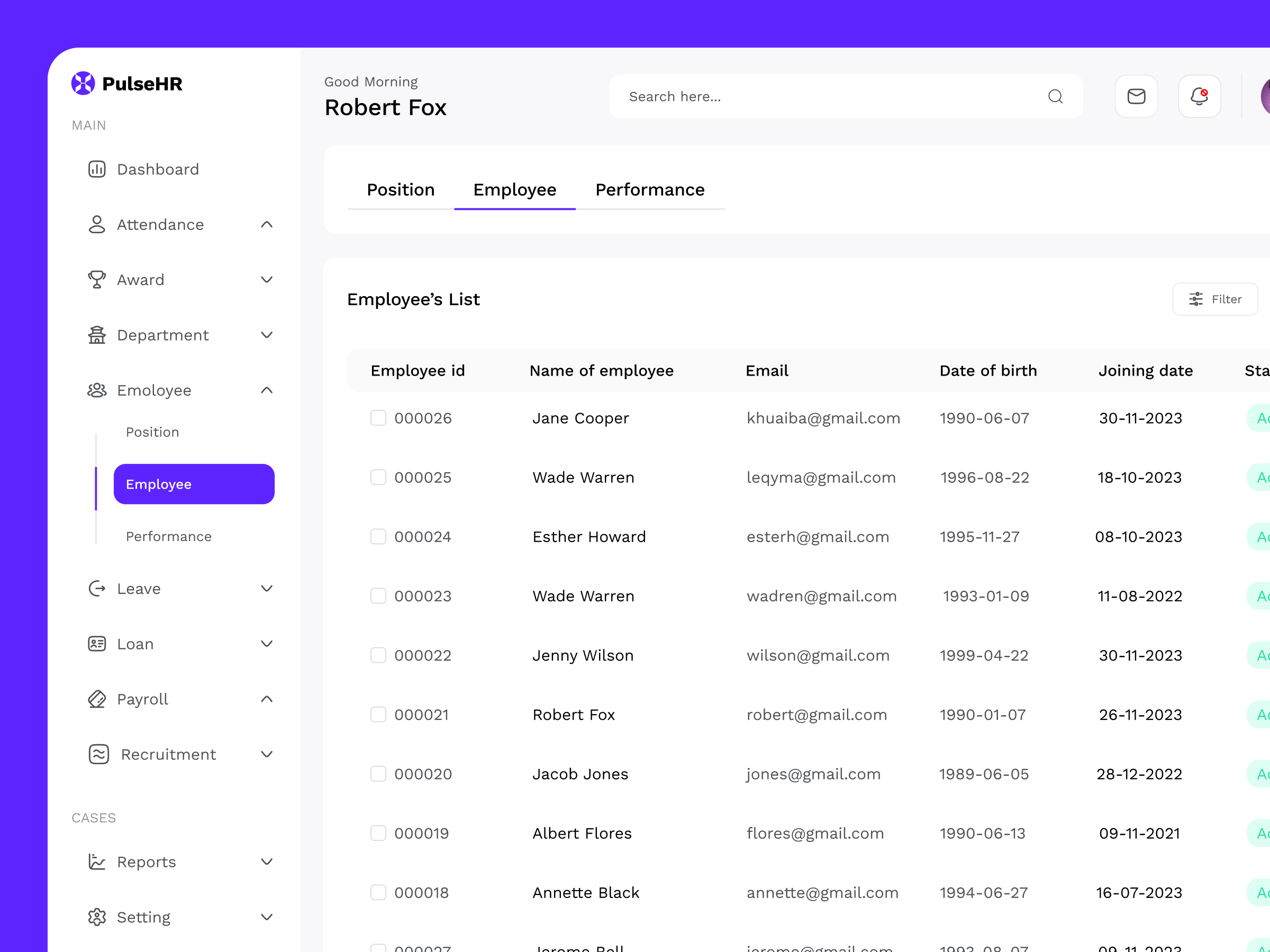Click the Award trophy icon
Viewport: 1270px width, 952px height.
[x=96, y=279]
